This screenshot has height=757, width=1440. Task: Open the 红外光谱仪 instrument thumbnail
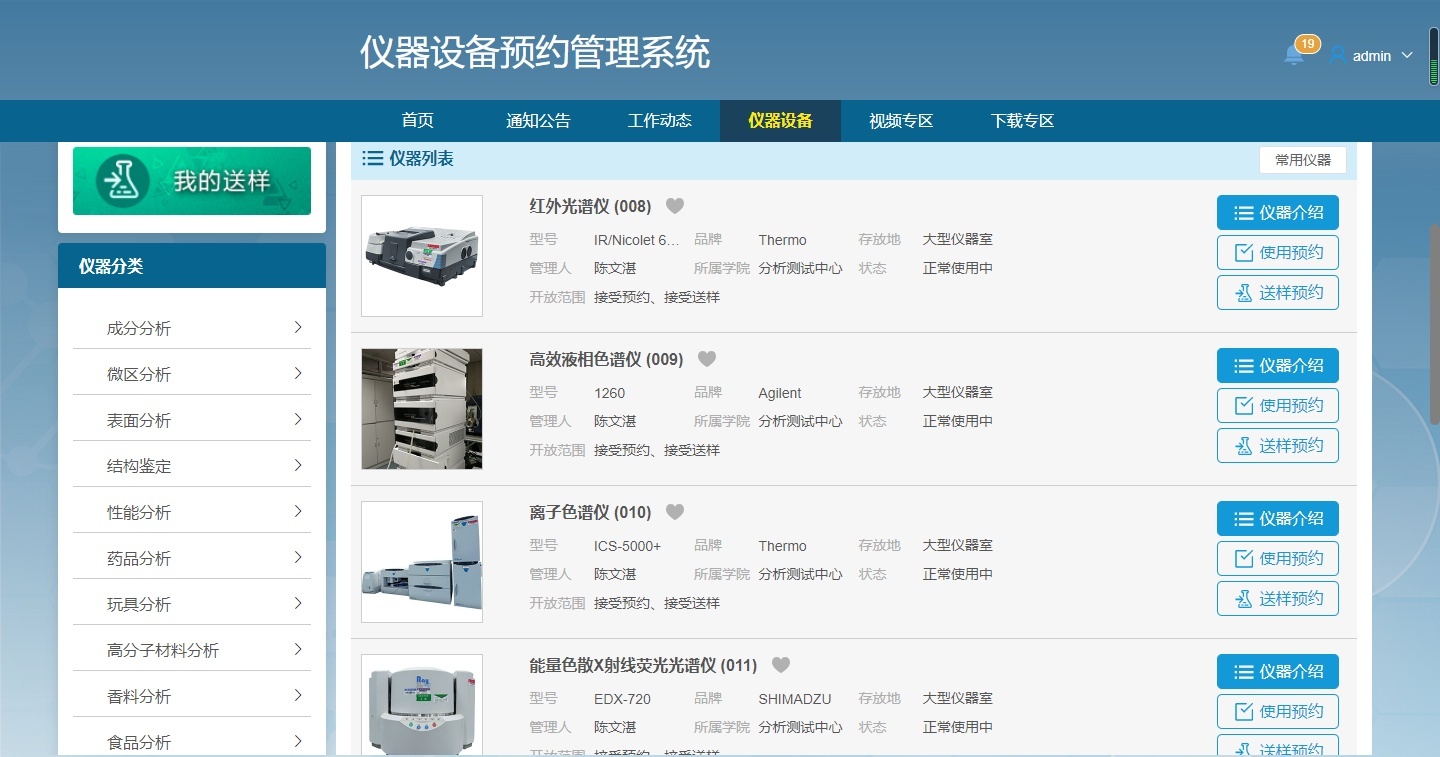(x=421, y=255)
